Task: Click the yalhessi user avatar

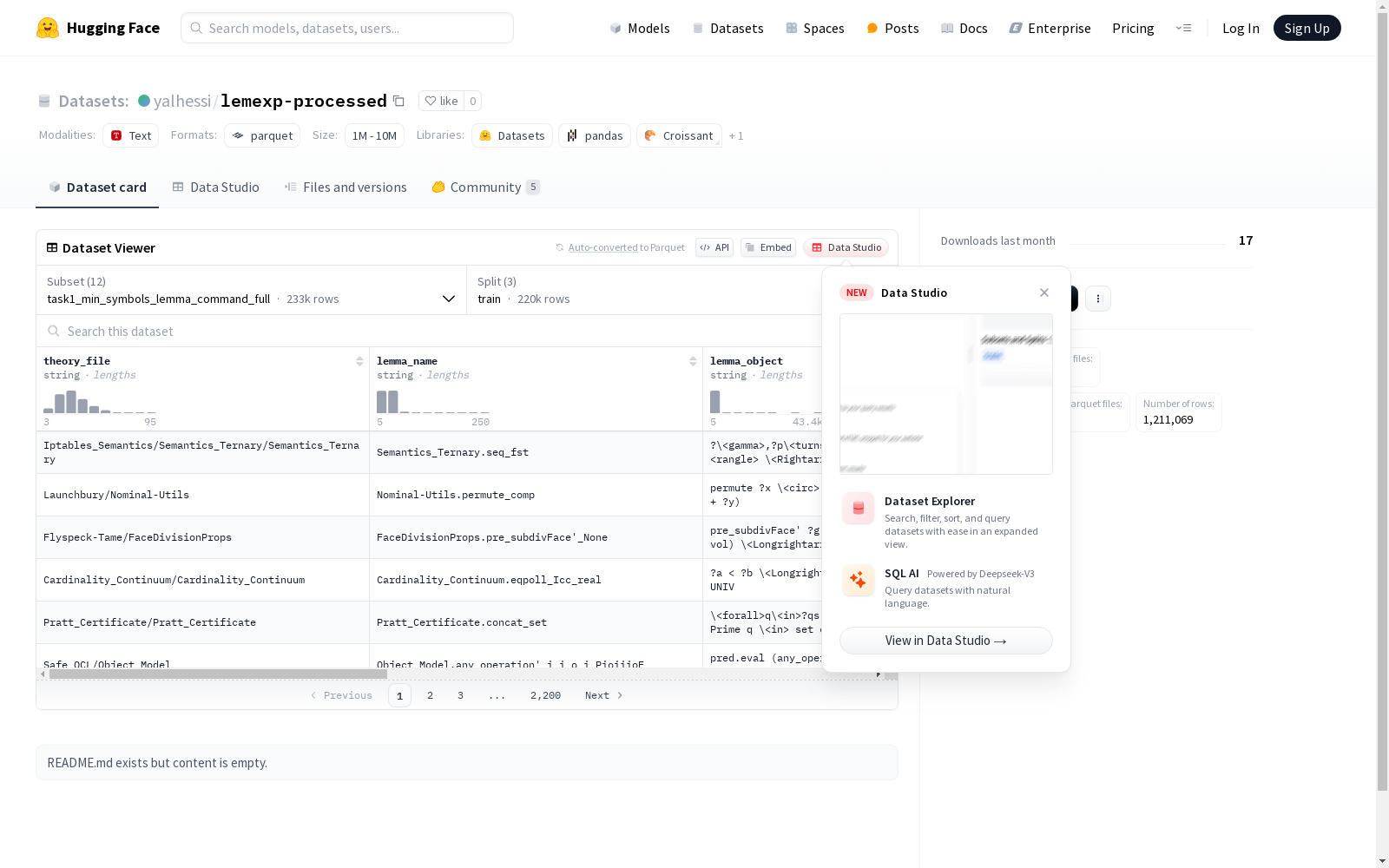Action: point(144,101)
